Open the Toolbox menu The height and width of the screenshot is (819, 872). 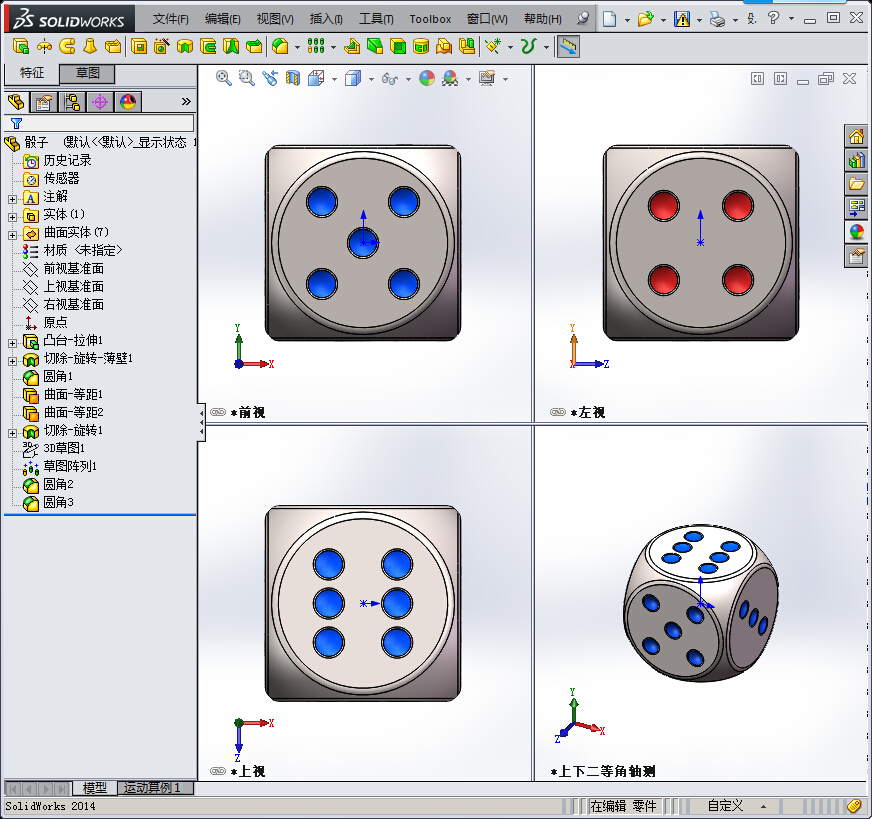pyautogui.click(x=430, y=19)
